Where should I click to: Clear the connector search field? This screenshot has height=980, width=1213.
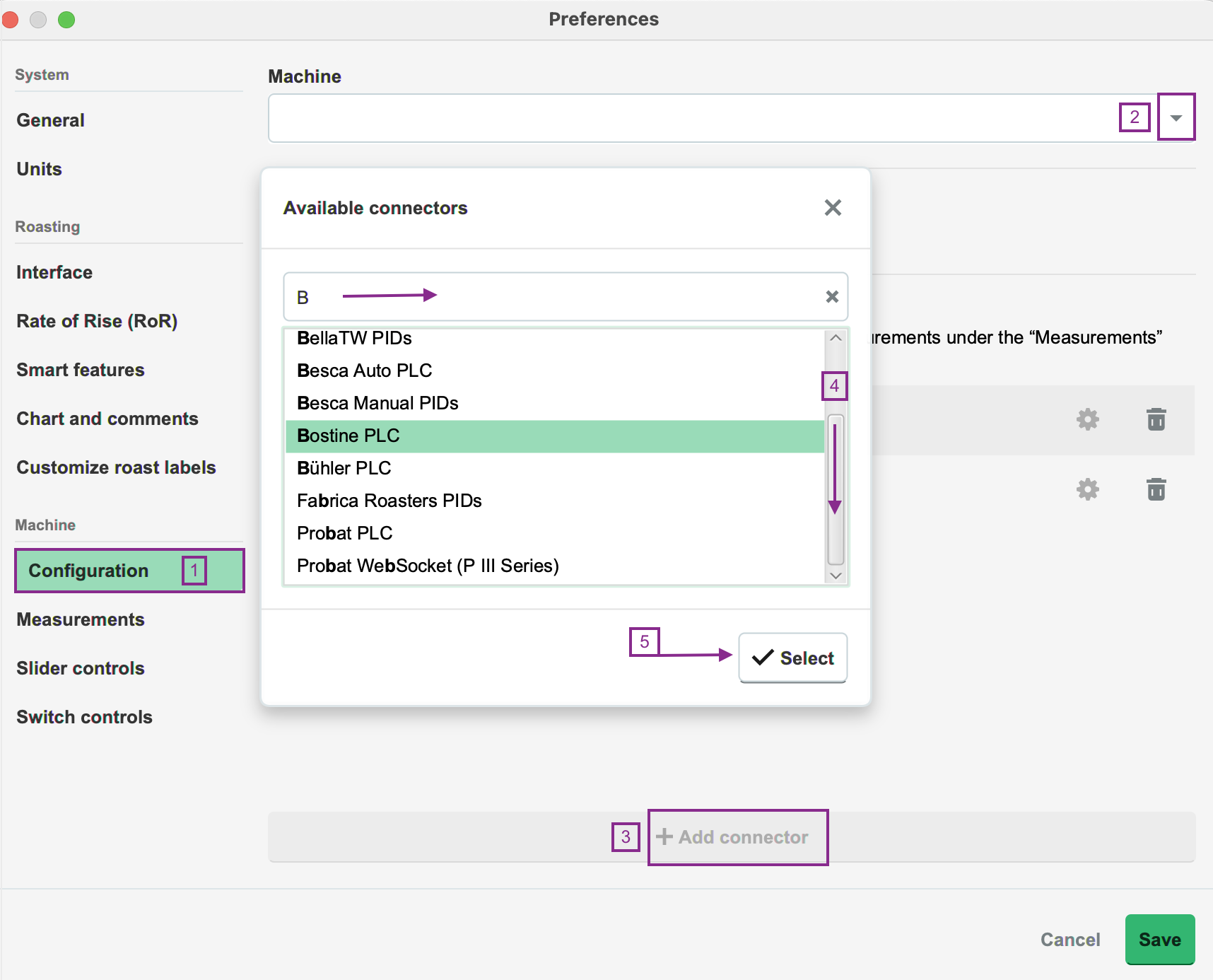click(x=832, y=297)
